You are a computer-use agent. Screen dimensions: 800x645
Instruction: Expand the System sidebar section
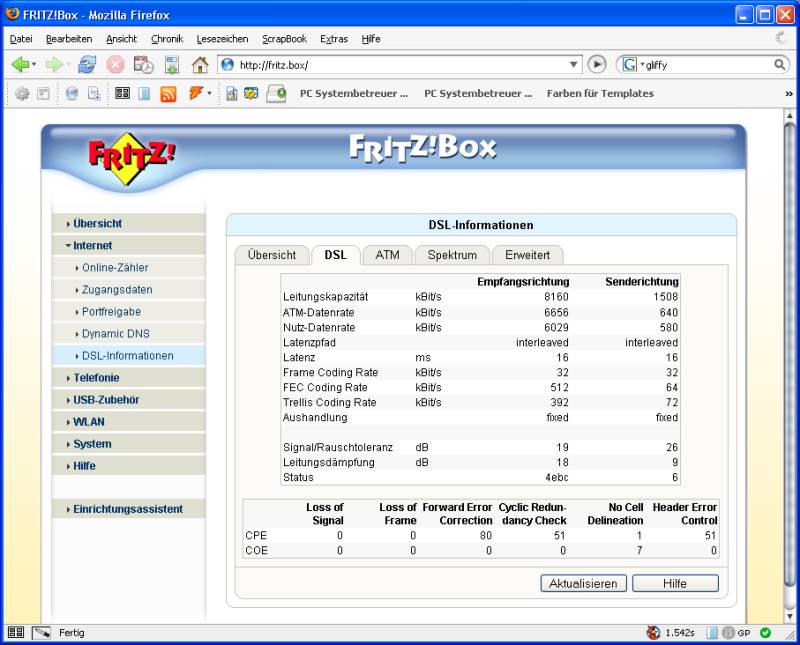129,444
